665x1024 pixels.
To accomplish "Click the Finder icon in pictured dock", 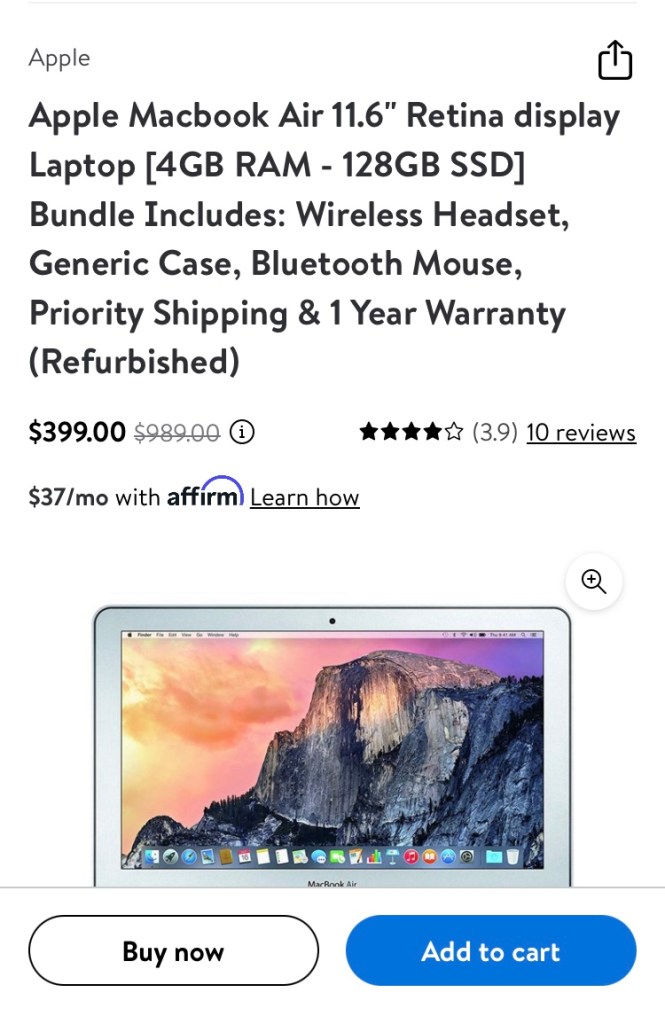I will pos(152,857).
